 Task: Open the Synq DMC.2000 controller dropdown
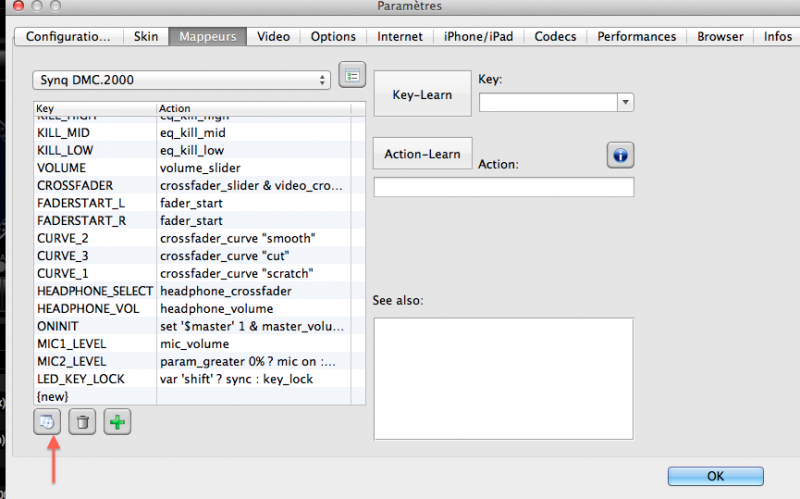[181, 79]
